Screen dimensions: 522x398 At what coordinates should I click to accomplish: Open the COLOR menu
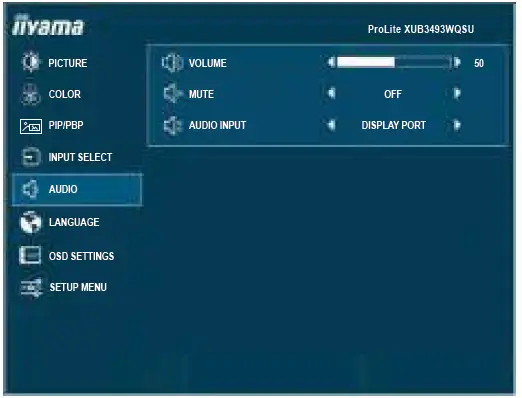pyautogui.click(x=65, y=94)
